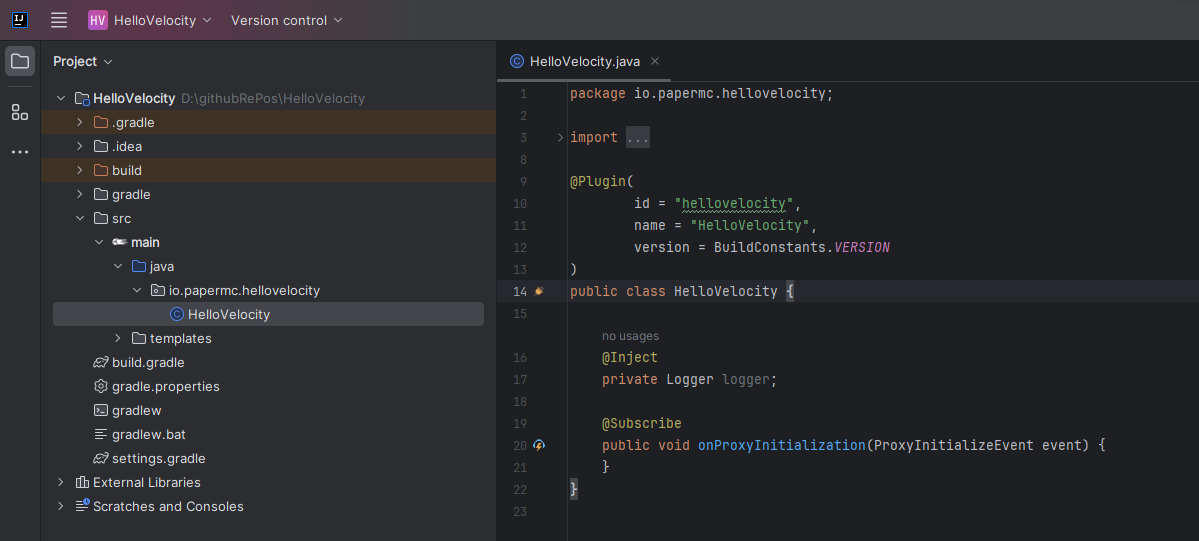Viewport: 1199px width, 541px height.
Task: Show more tool windows ellipsis
Action: click(20, 152)
